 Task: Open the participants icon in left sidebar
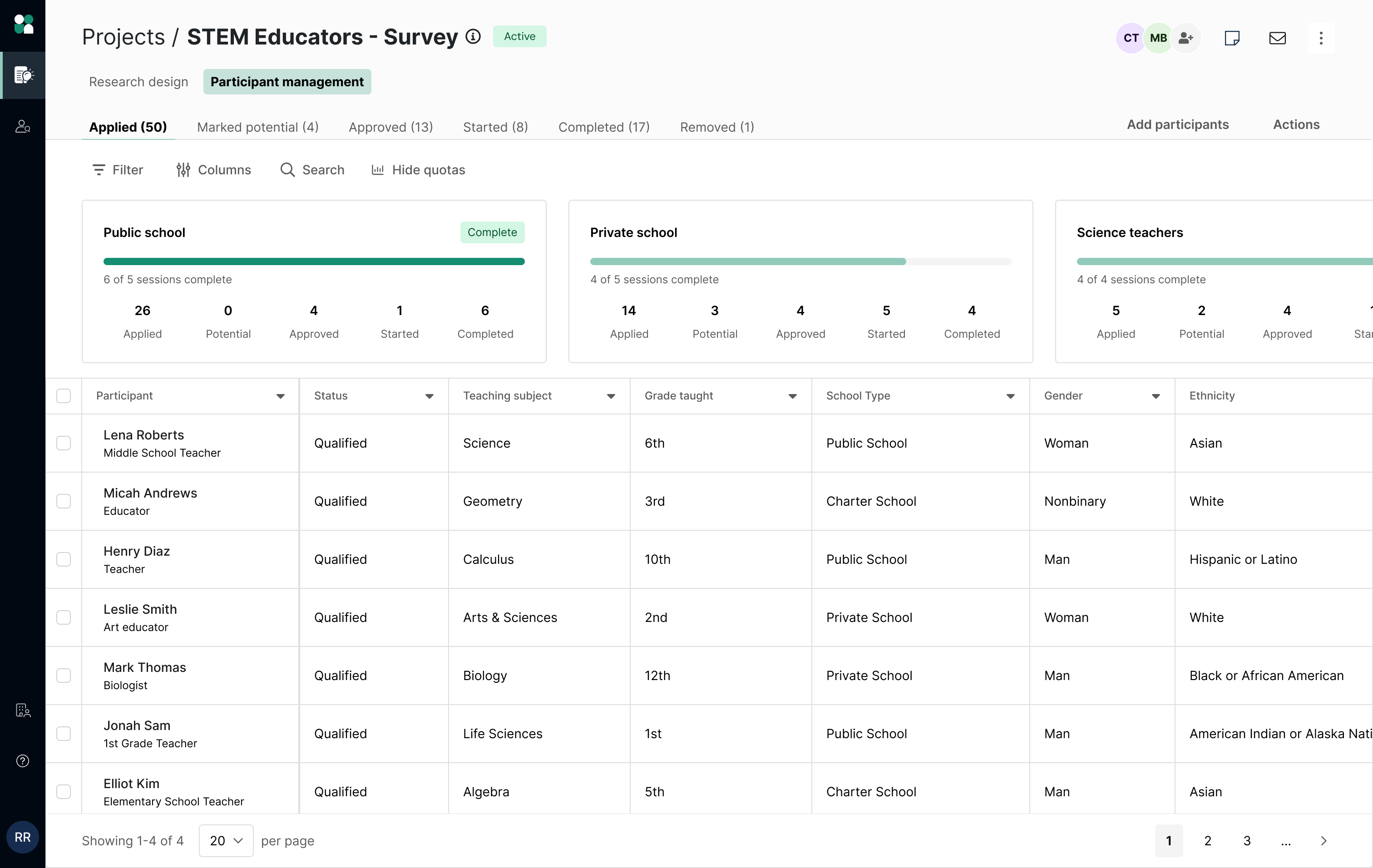click(23, 126)
